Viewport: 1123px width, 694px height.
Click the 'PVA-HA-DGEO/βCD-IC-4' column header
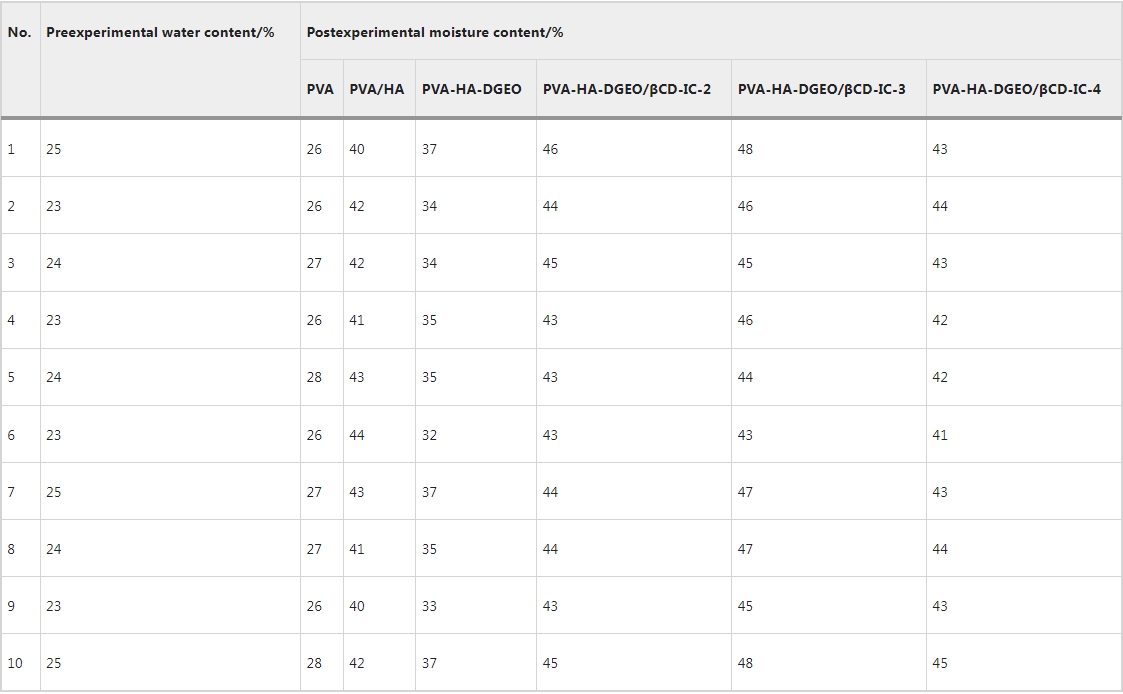(x=1017, y=89)
